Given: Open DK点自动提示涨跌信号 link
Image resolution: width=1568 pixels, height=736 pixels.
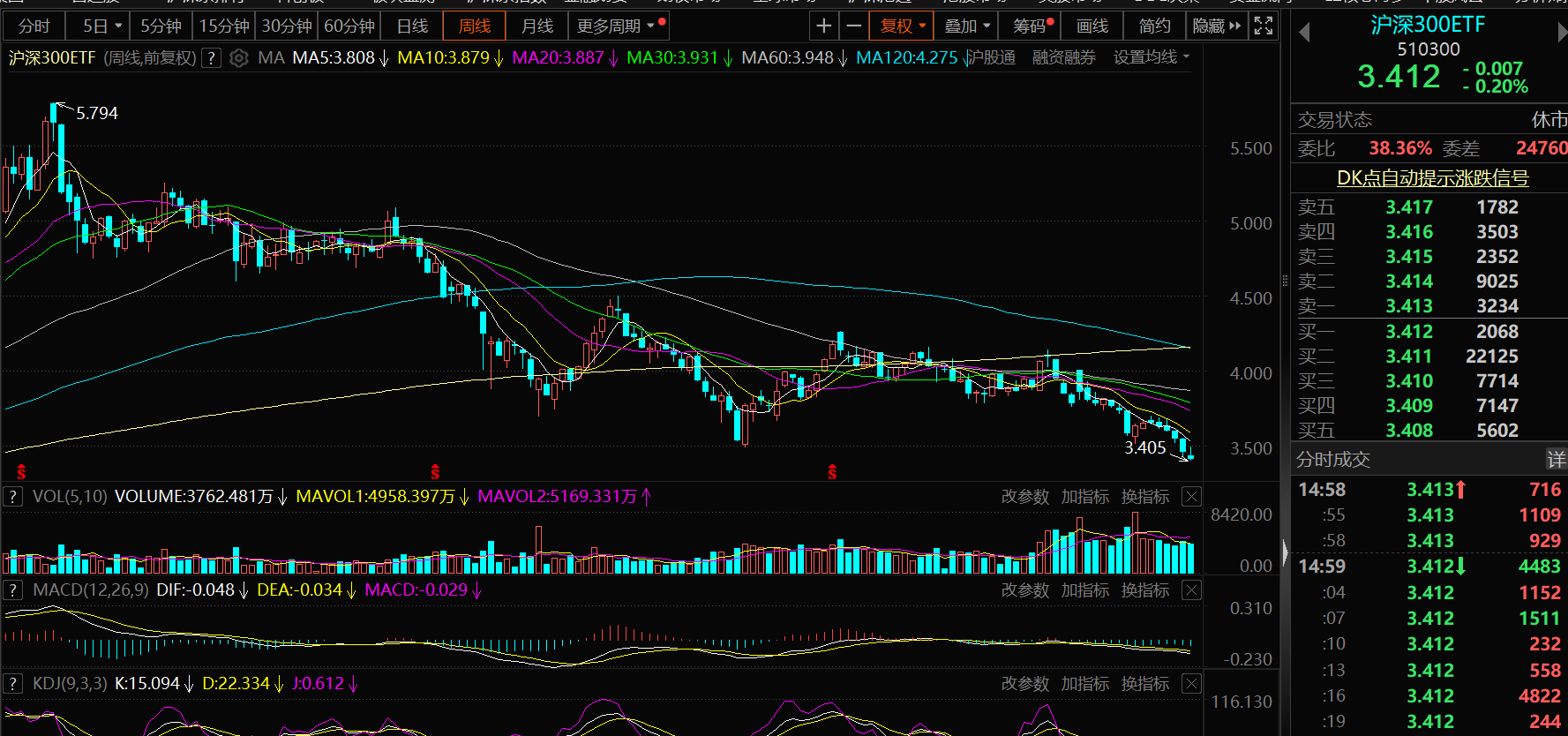Looking at the screenshot, I should (1433, 178).
